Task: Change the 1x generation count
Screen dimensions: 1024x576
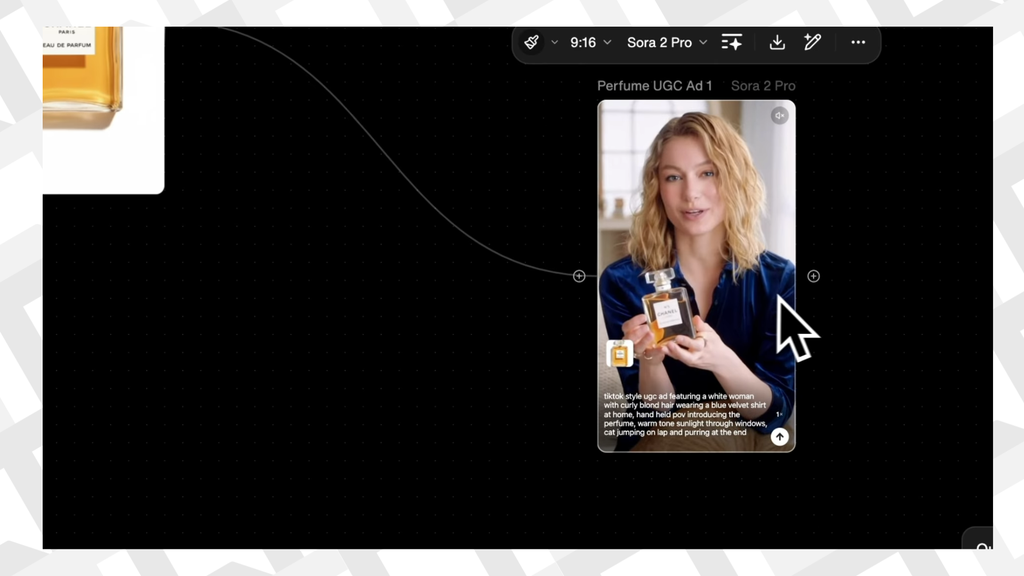Action: [x=780, y=414]
